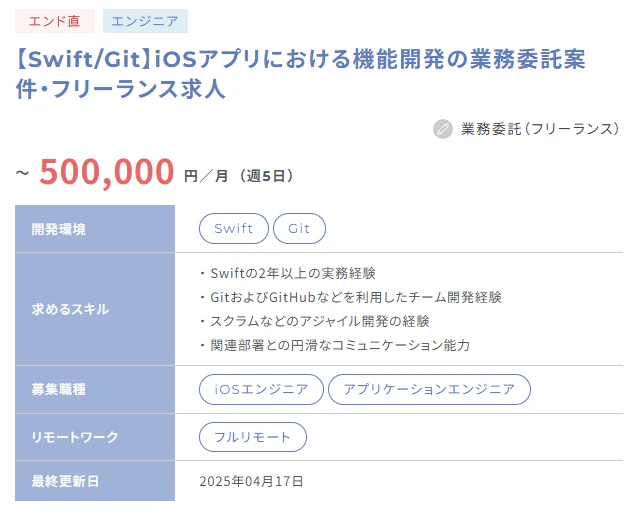Image resolution: width=642 pixels, height=516 pixels.
Task: Open the Swift/Git iOS job title link
Action: (x=300, y=74)
